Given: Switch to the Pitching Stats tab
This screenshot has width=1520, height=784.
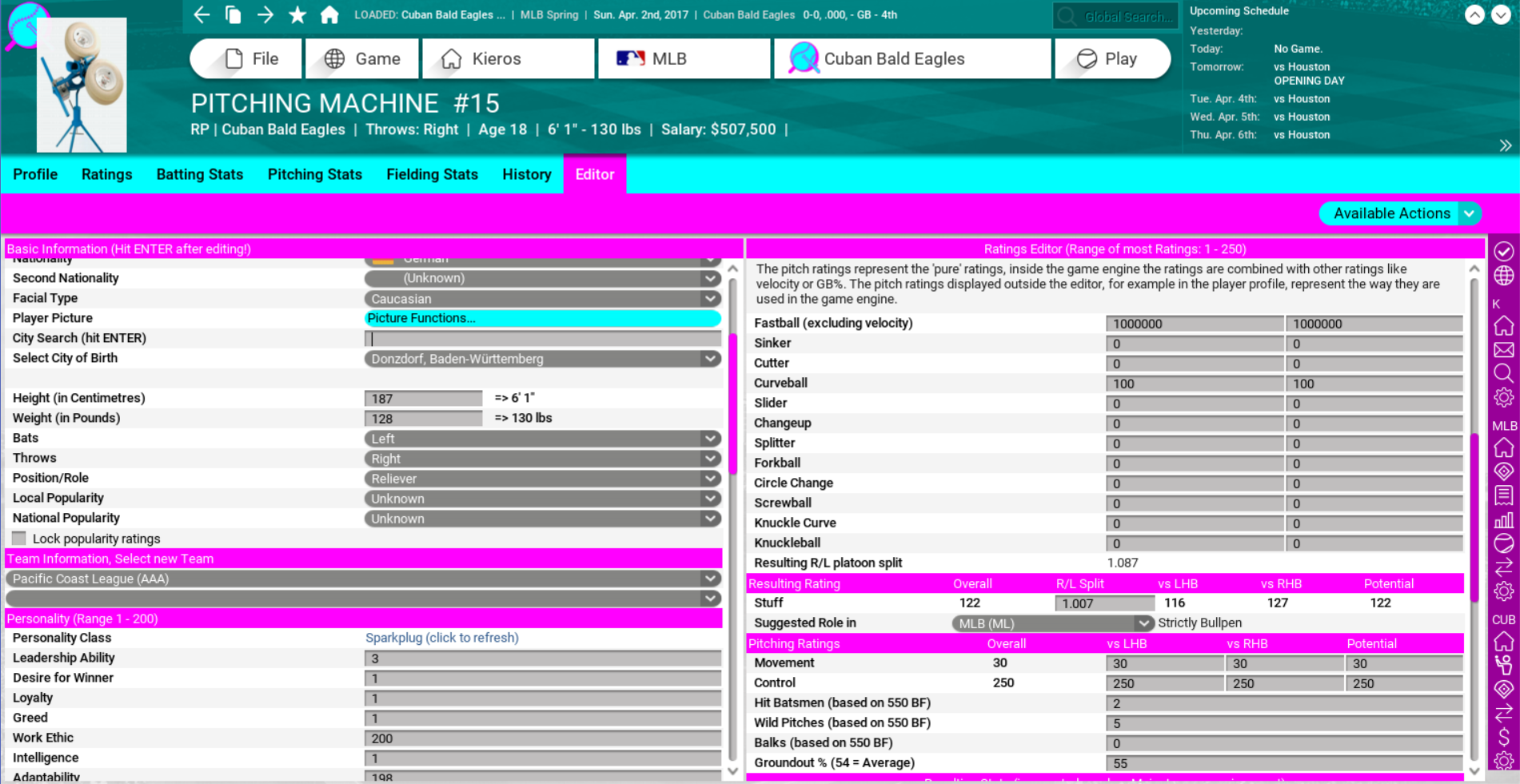Looking at the screenshot, I should 315,174.
